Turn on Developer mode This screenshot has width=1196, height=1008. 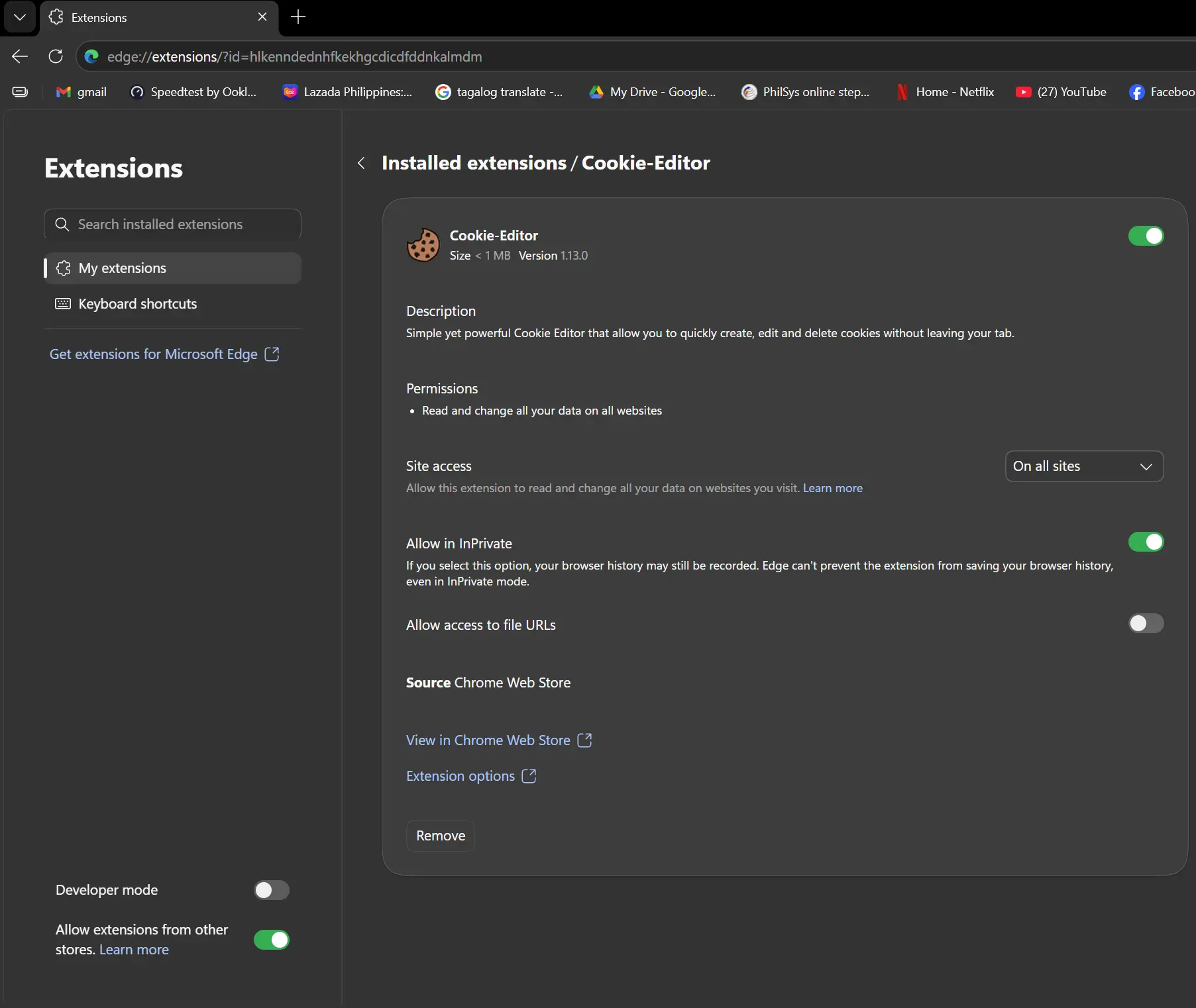click(x=272, y=890)
